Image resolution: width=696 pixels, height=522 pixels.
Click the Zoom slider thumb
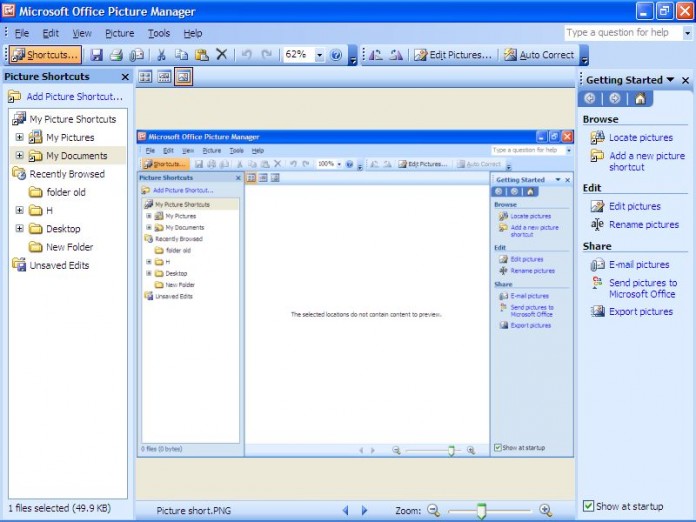[481, 510]
